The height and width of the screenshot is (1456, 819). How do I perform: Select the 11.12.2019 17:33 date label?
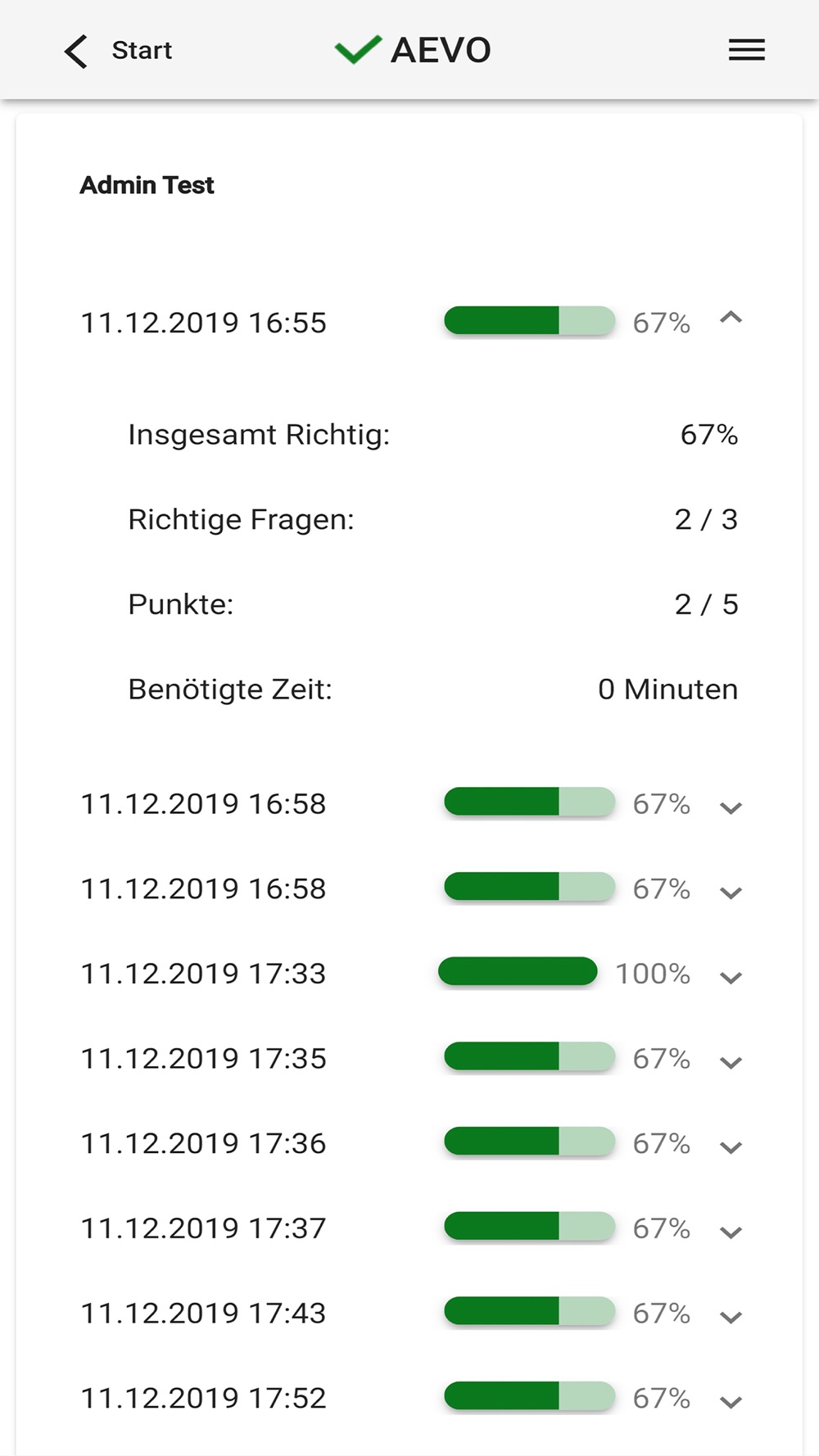[x=203, y=974]
